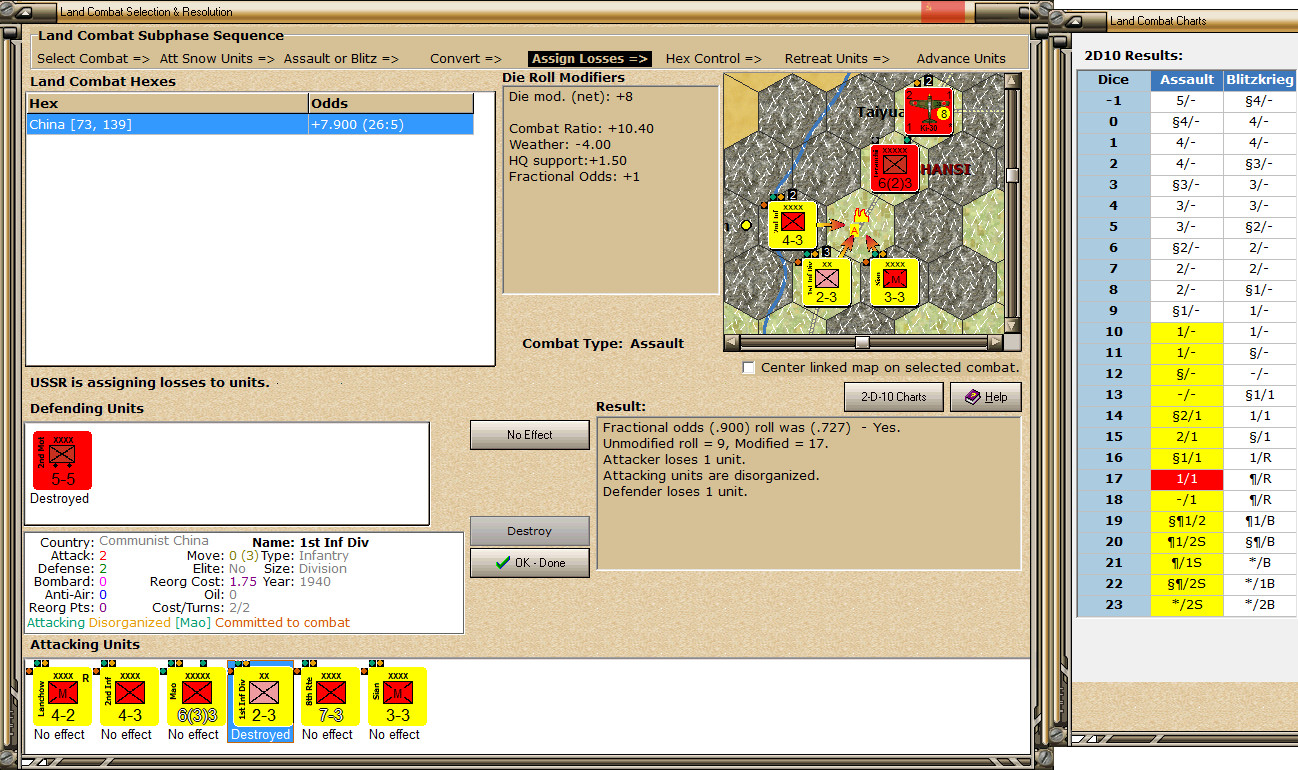Click the Odds column header
Screen dimensions: 1298x770
(391, 103)
